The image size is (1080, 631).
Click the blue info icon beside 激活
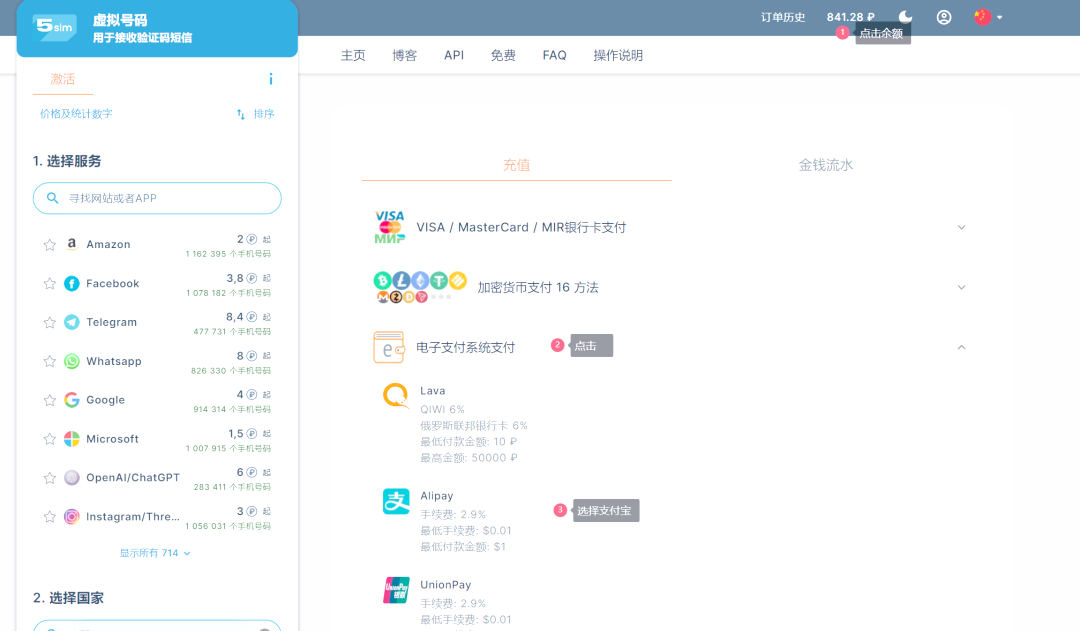tap(271, 79)
